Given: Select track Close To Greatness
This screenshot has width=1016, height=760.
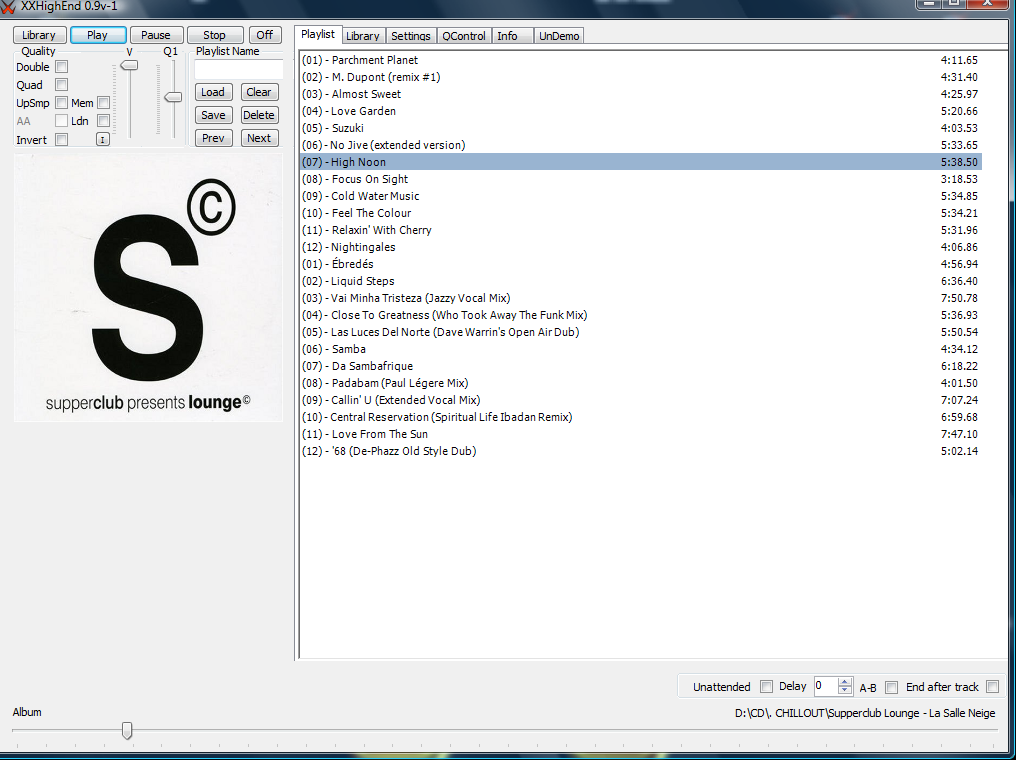Looking at the screenshot, I should point(641,315).
